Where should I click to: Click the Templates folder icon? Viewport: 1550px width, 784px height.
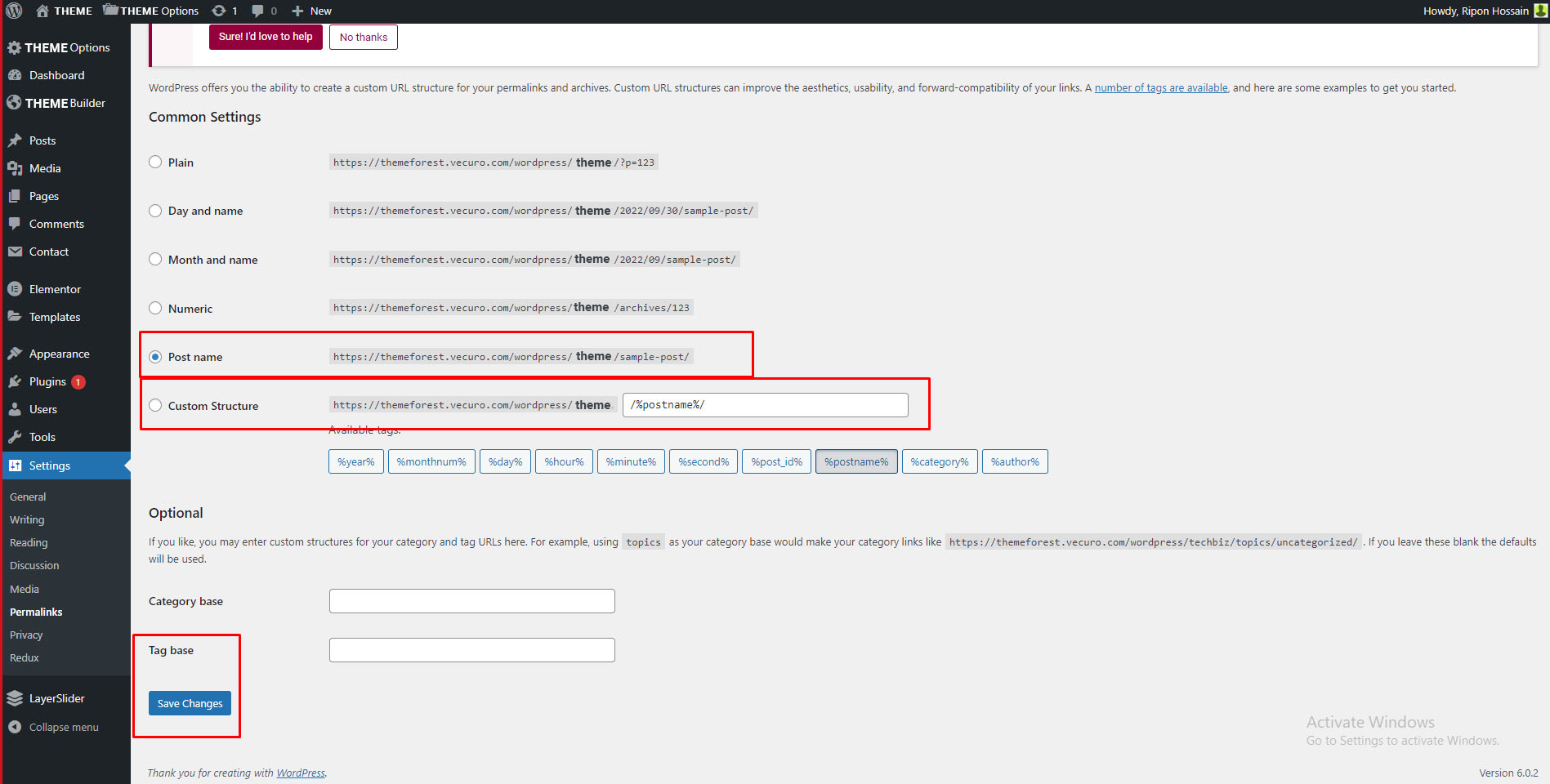coord(15,317)
